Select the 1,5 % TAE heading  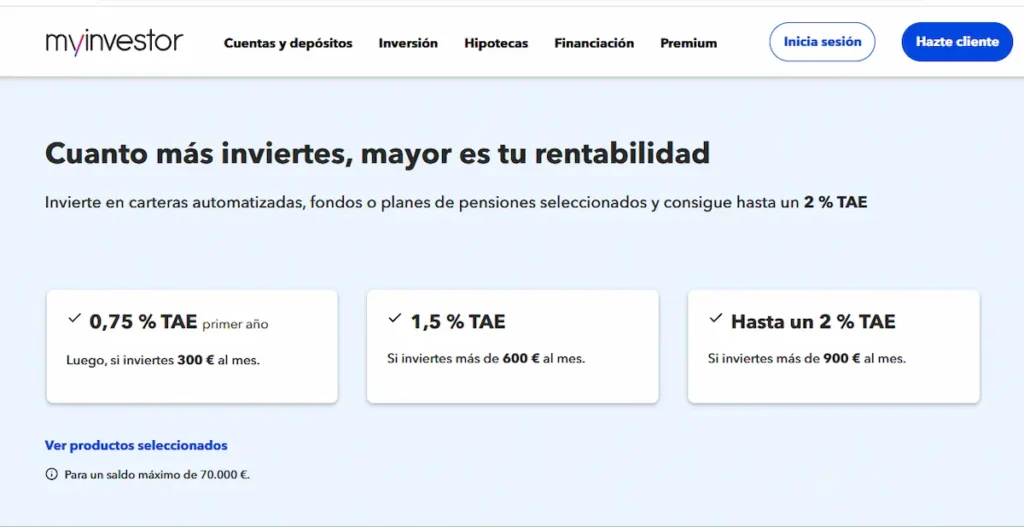pos(458,321)
